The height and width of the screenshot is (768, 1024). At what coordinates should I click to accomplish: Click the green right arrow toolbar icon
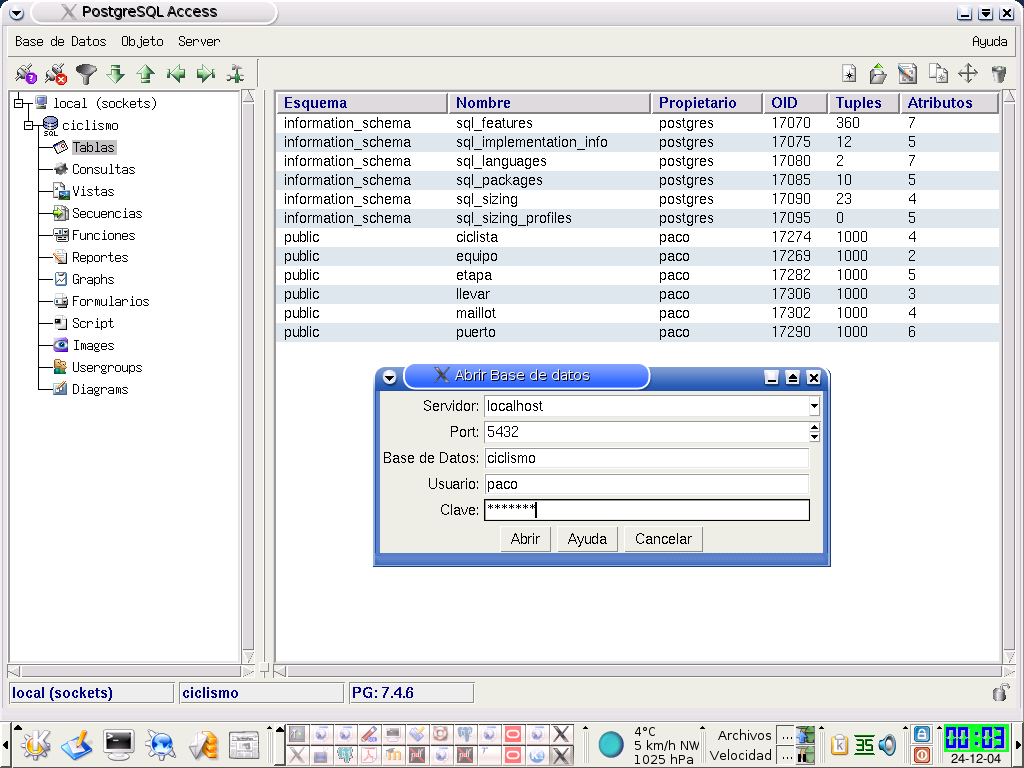206,73
